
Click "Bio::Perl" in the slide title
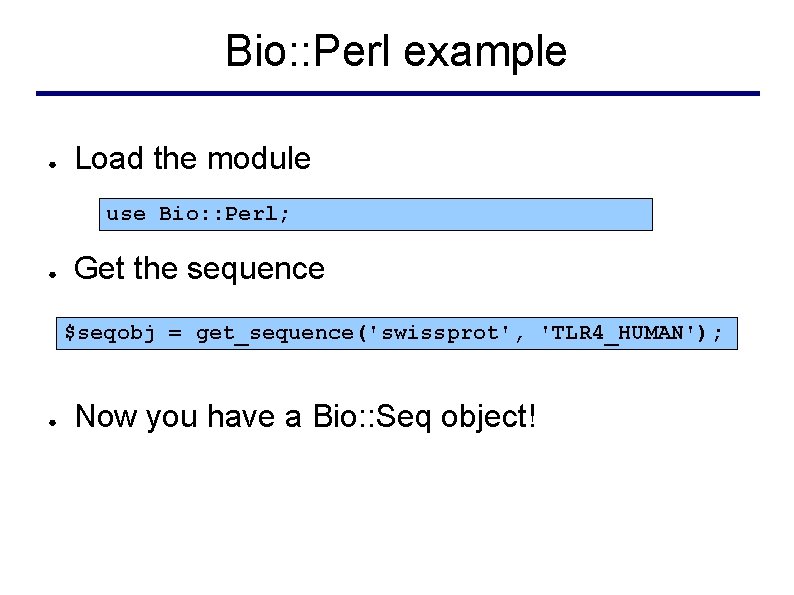(x=293, y=51)
